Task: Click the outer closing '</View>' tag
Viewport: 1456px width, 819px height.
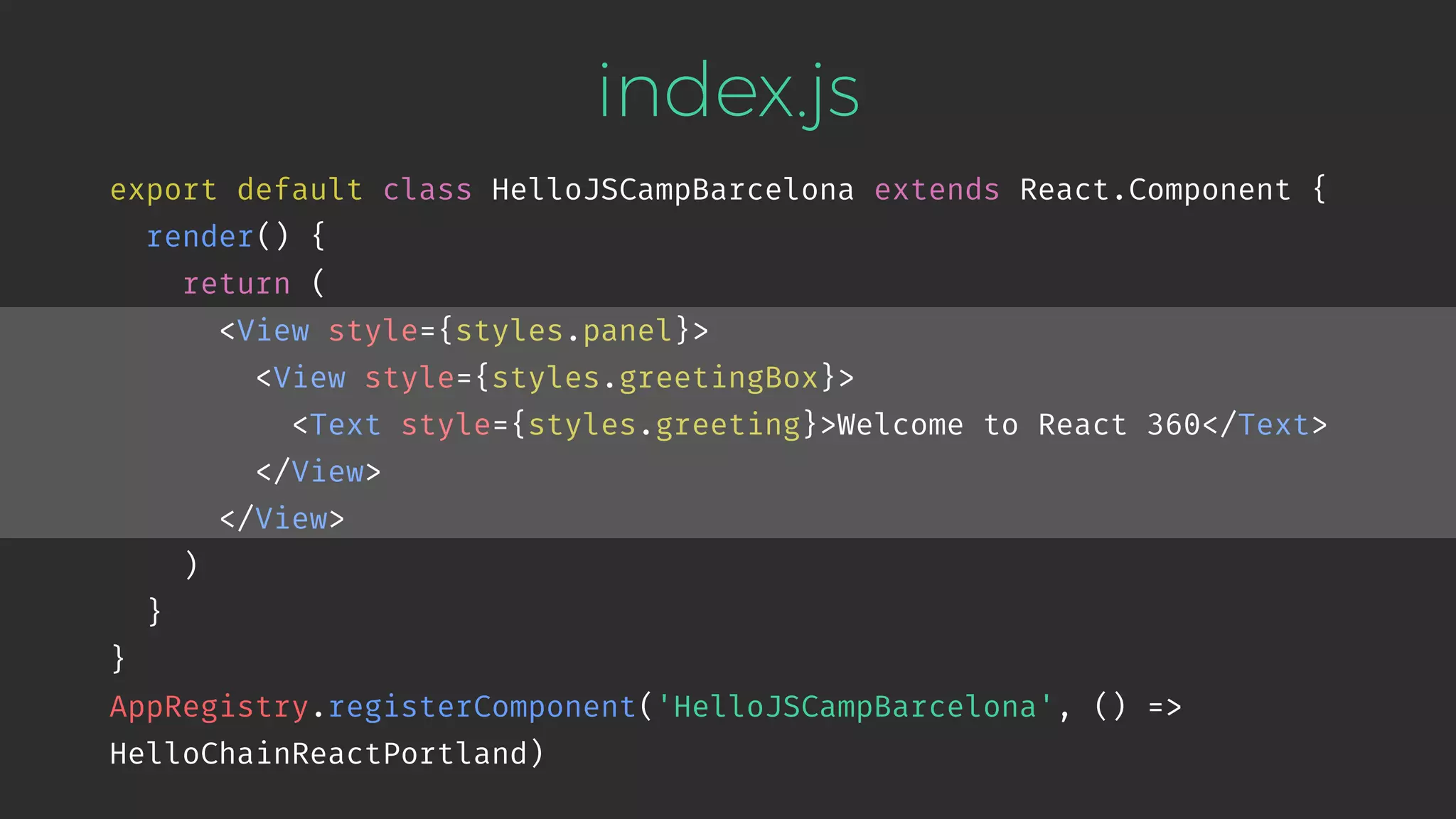Action: point(282,518)
